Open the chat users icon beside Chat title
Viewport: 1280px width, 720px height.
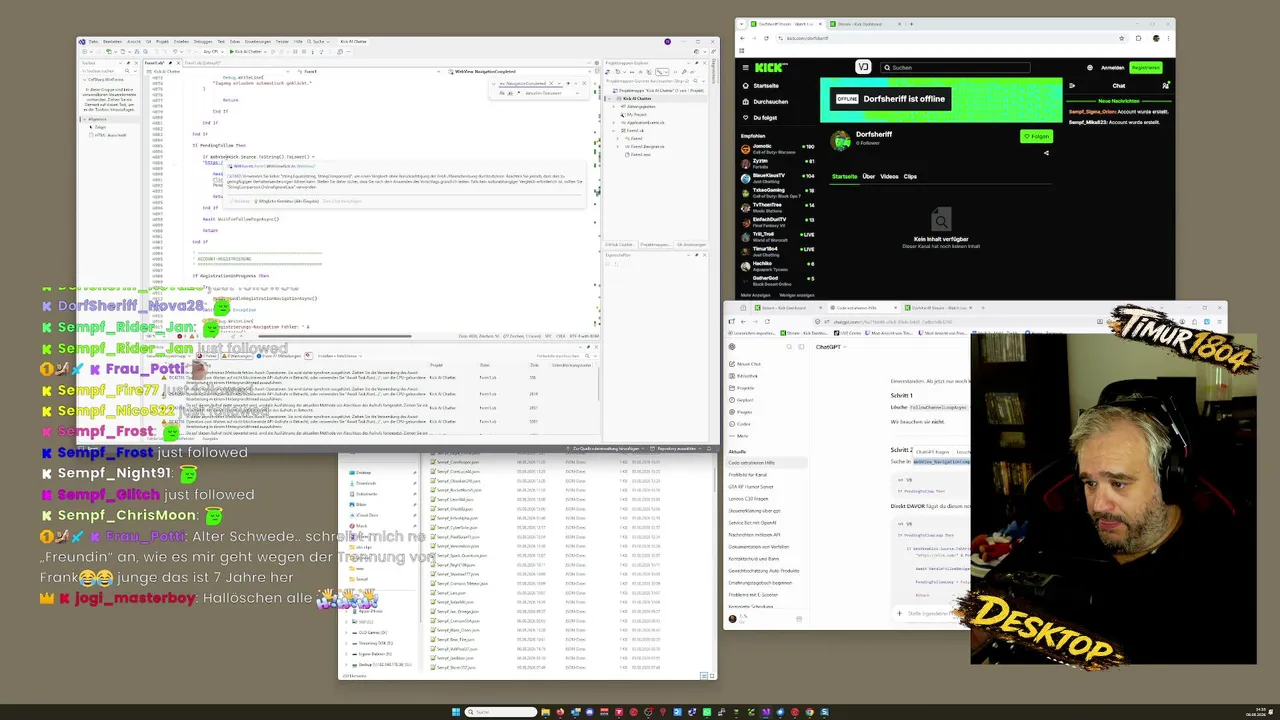coord(1166,86)
